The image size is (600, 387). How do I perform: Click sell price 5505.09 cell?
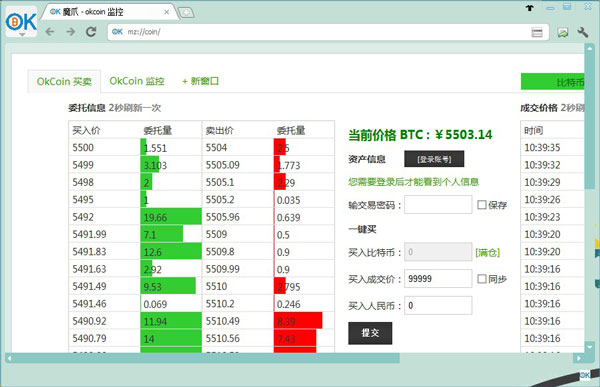(x=238, y=165)
